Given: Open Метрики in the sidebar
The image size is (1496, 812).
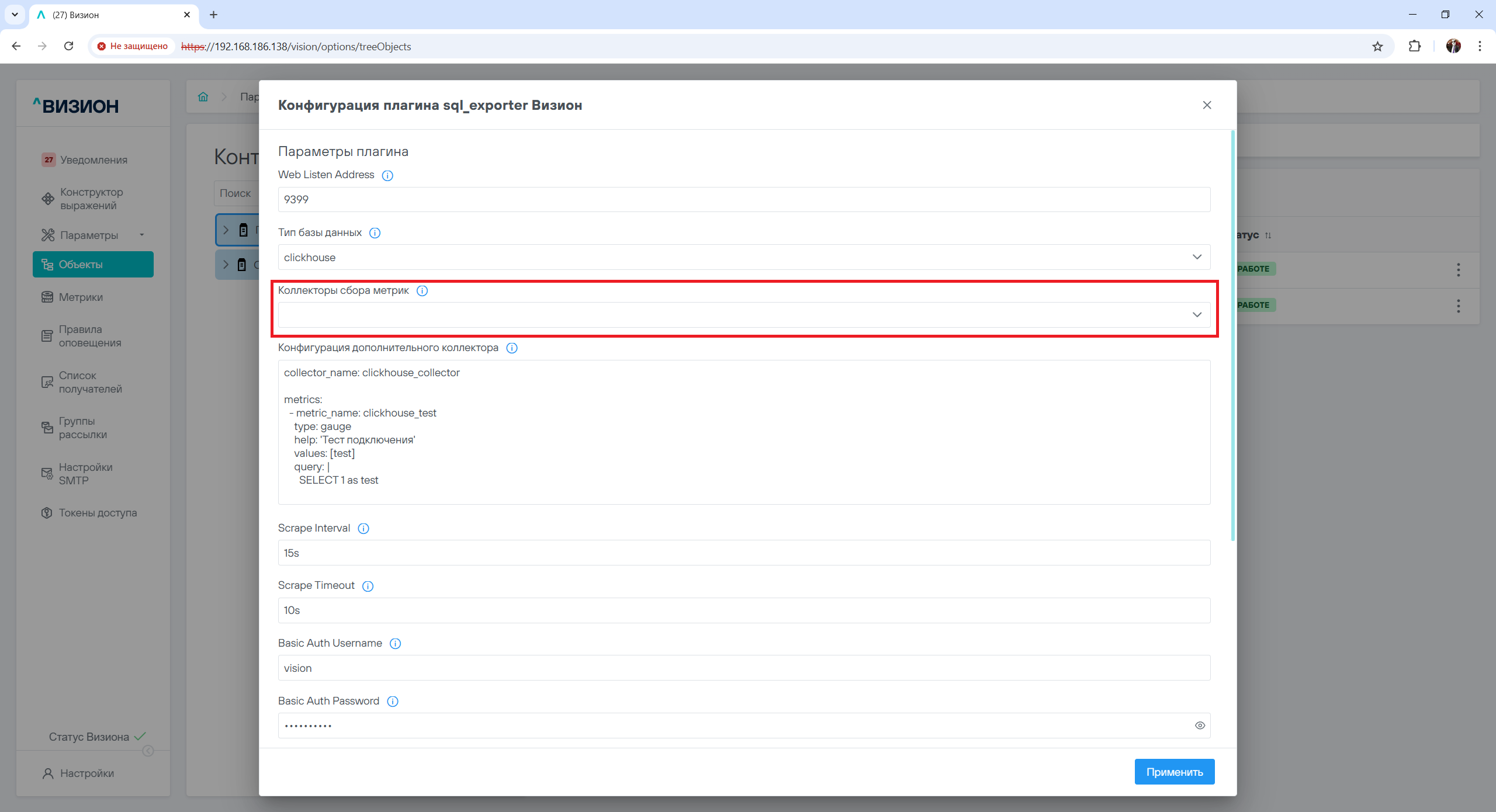Looking at the screenshot, I should point(81,297).
